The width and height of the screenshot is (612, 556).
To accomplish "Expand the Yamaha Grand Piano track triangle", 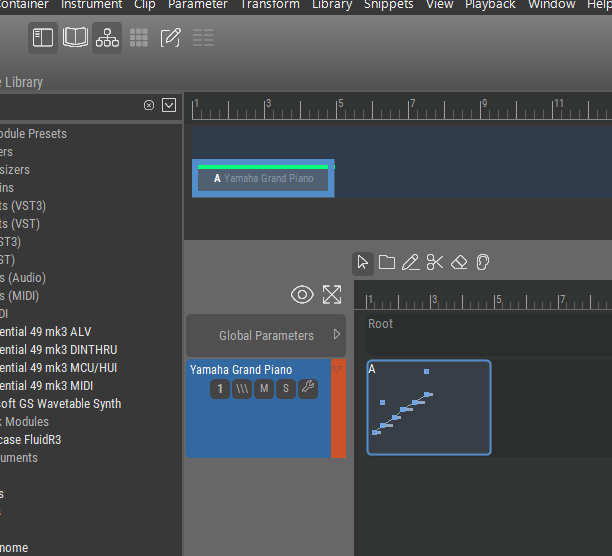I will (x=337, y=368).
